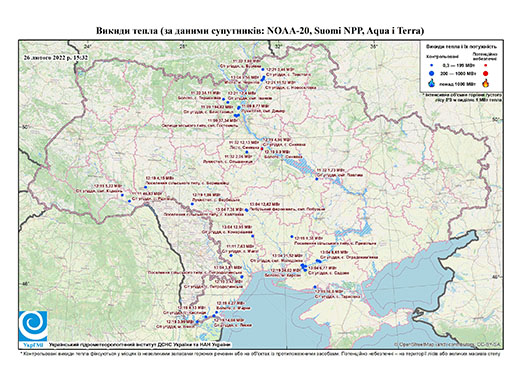The height and width of the screenshot is (368, 520).
Task: Click the 26 лютого 2022 date stamp
Action: tap(56, 57)
